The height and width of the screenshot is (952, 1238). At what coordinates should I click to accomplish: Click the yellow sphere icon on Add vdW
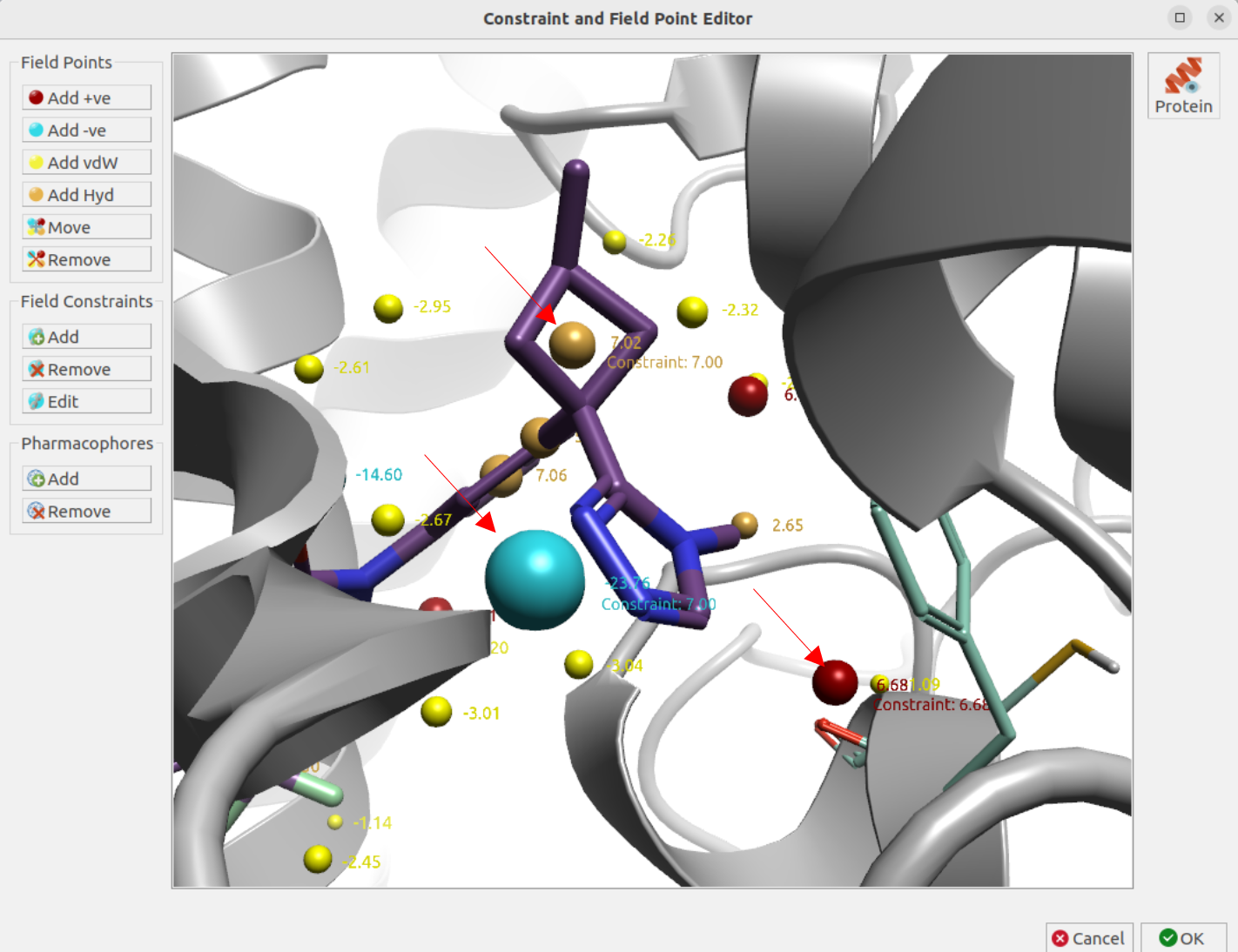36,162
